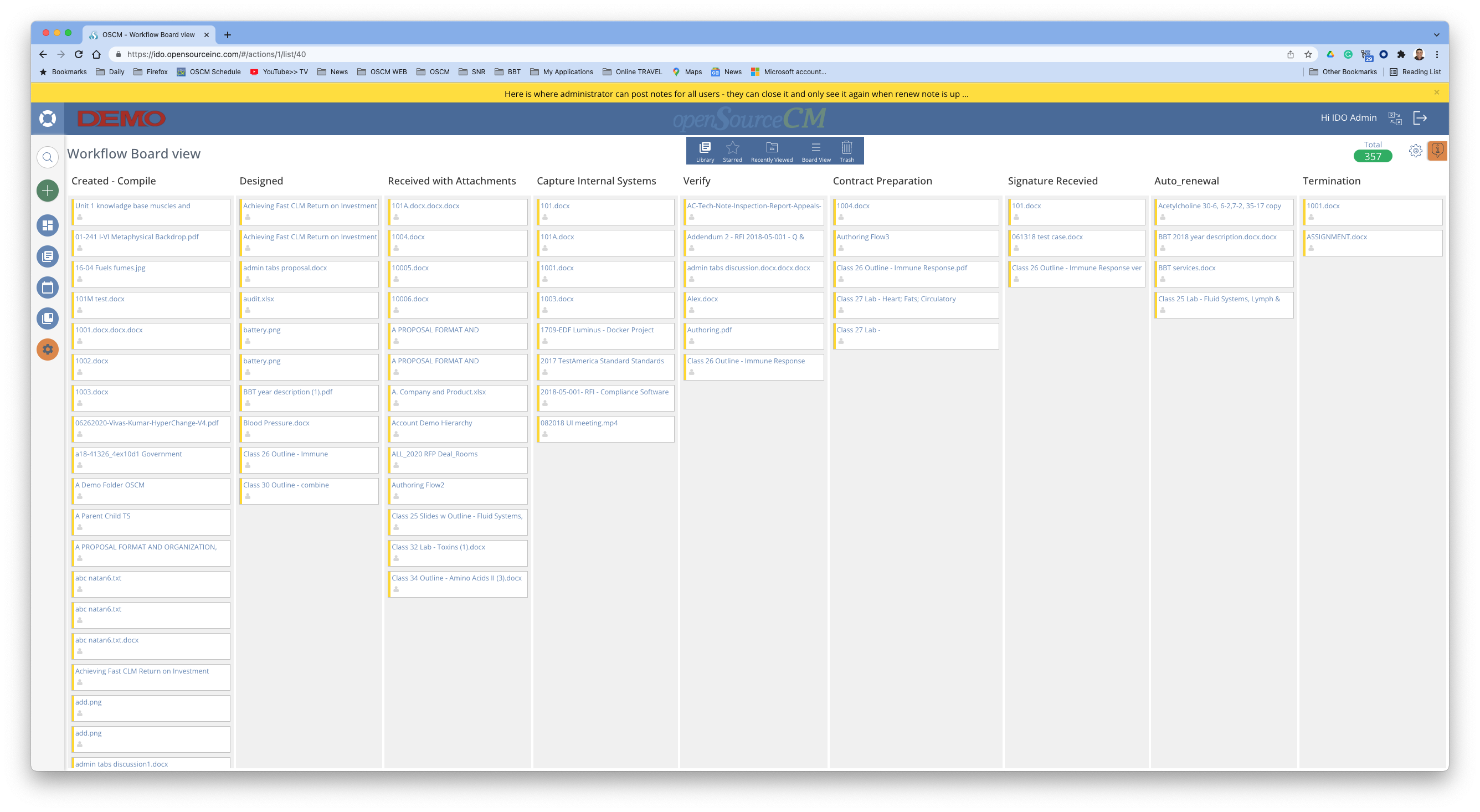Click the Recently Viewed tab label
Image resolution: width=1480 pixels, height=812 pixels.
tap(770, 160)
